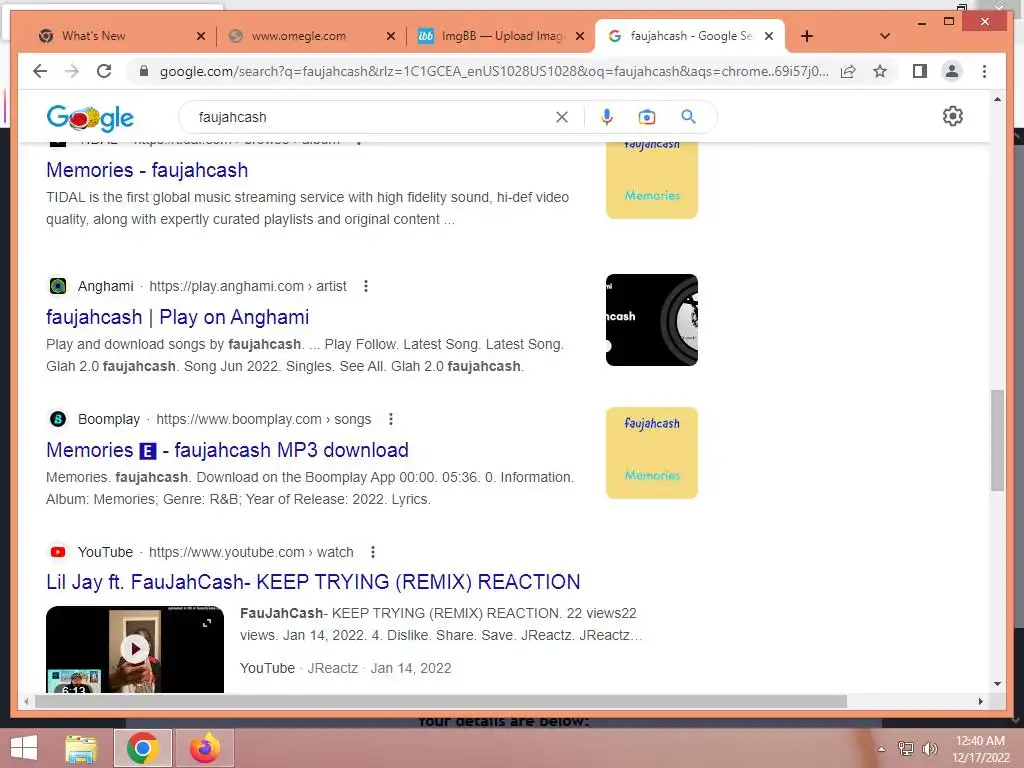
Task: Open more options for Boomplay result
Action: coord(391,419)
